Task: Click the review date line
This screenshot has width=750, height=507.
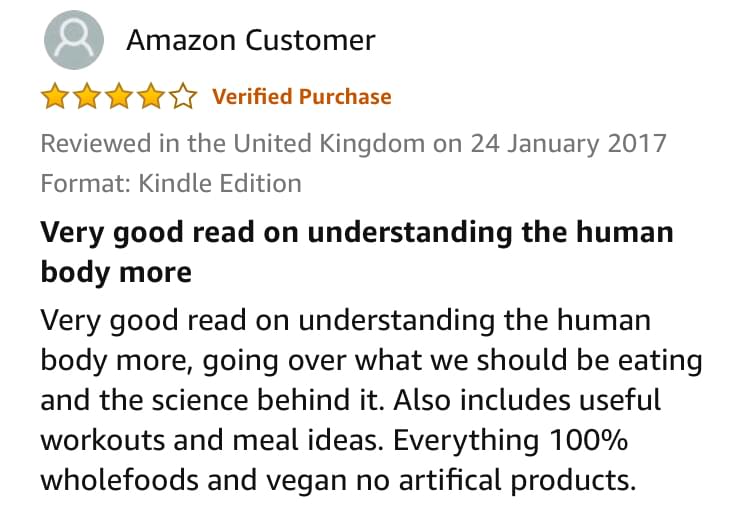Action: (353, 144)
